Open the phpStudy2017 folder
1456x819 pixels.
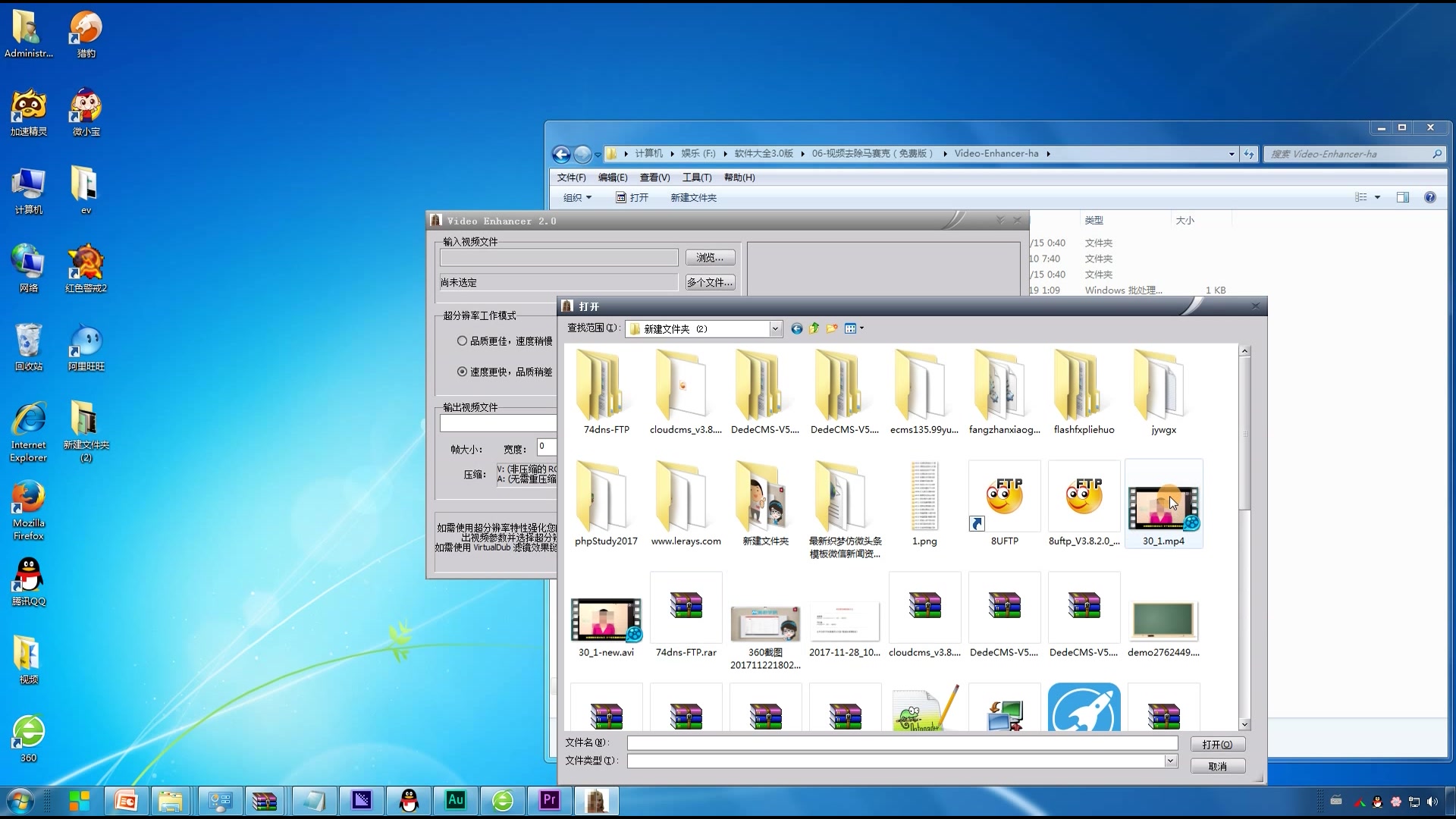pyautogui.click(x=606, y=504)
